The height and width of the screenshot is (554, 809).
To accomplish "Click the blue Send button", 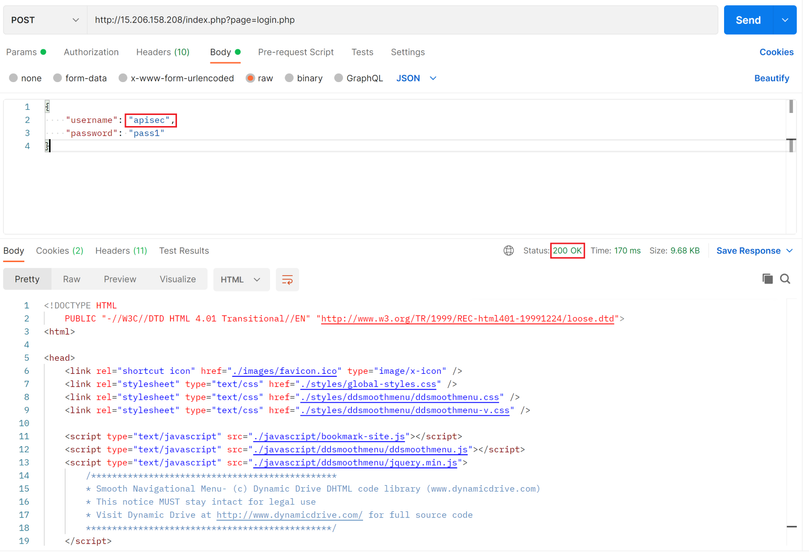I will 748,20.
